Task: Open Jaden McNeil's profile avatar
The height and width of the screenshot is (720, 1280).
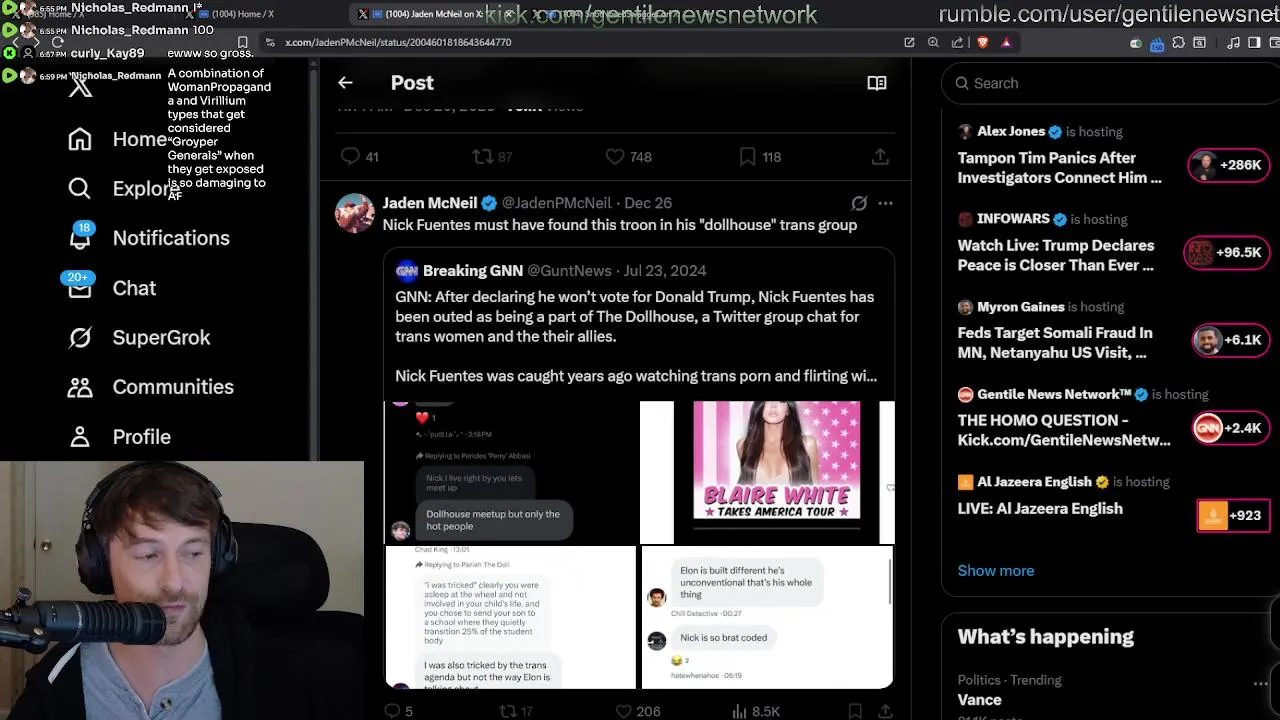Action: 355,213
